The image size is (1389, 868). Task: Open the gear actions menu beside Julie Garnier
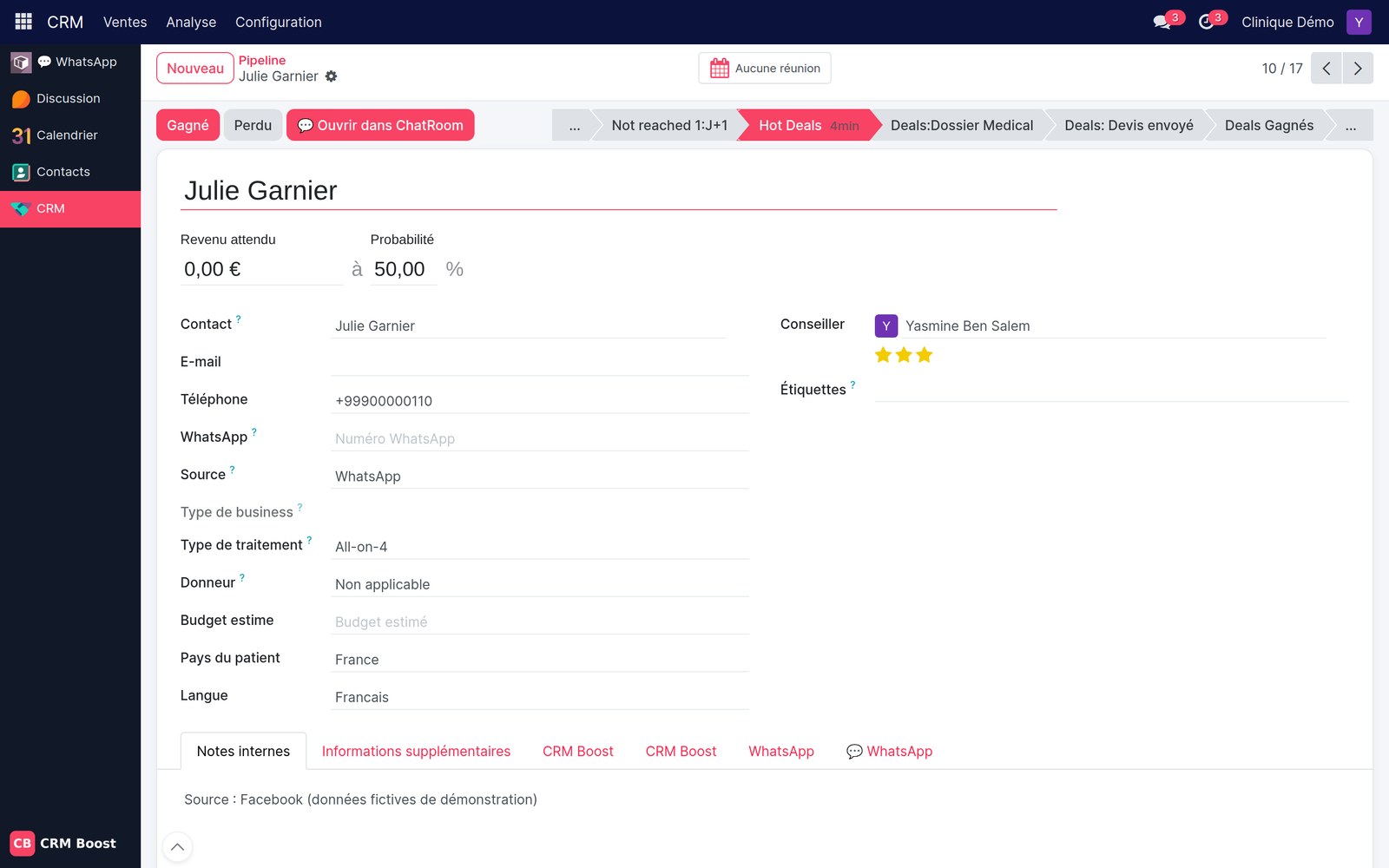click(331, 76)
